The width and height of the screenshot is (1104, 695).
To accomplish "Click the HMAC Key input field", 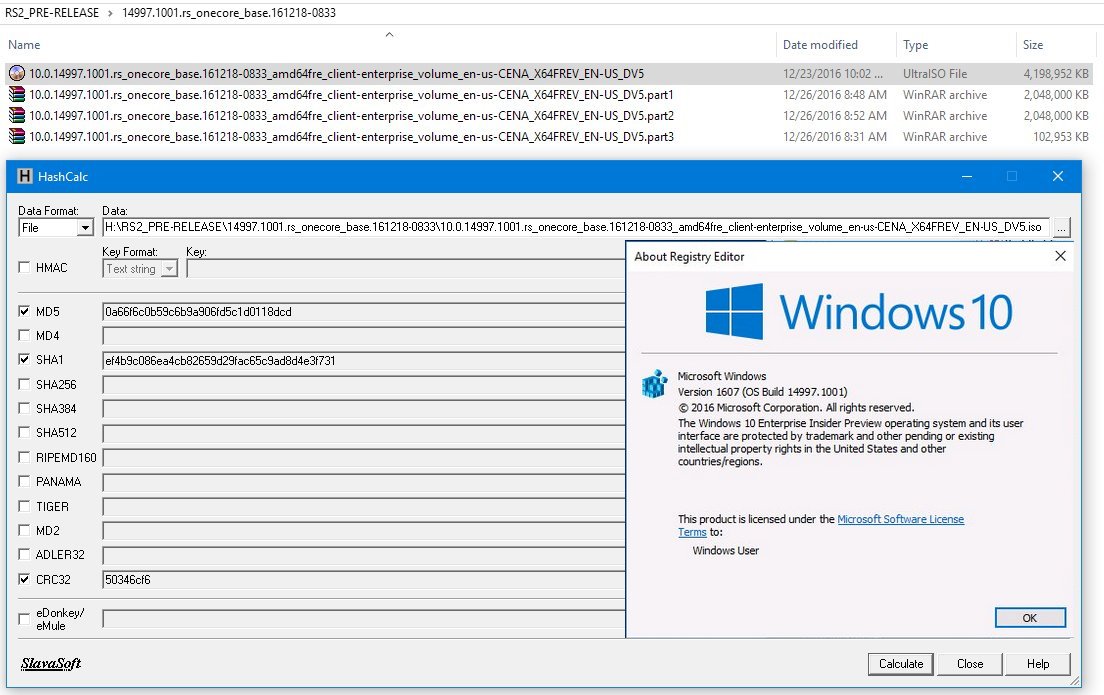I will tap(406, 268).
